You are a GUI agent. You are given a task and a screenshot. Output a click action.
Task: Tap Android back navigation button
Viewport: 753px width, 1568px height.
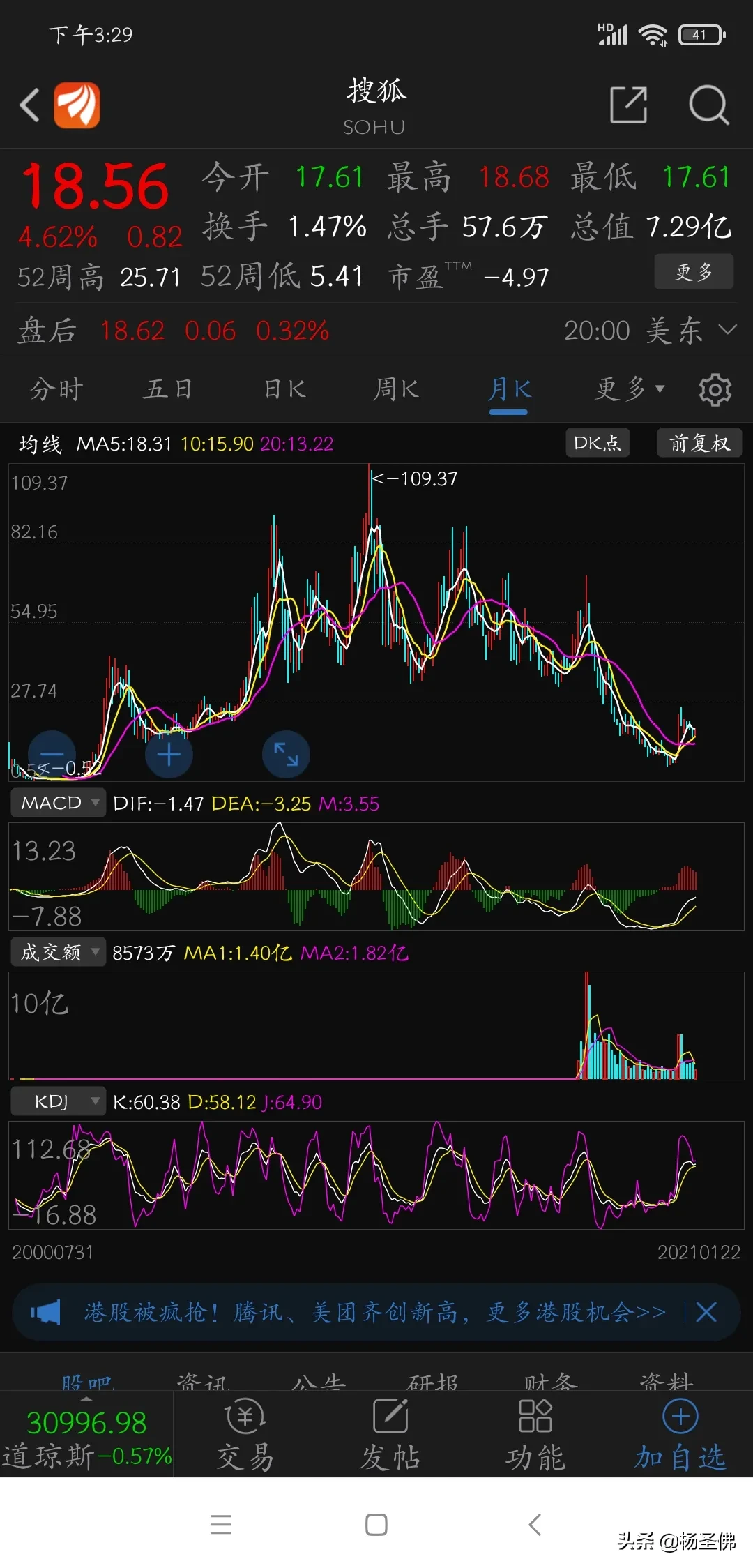pos(535,1524)
